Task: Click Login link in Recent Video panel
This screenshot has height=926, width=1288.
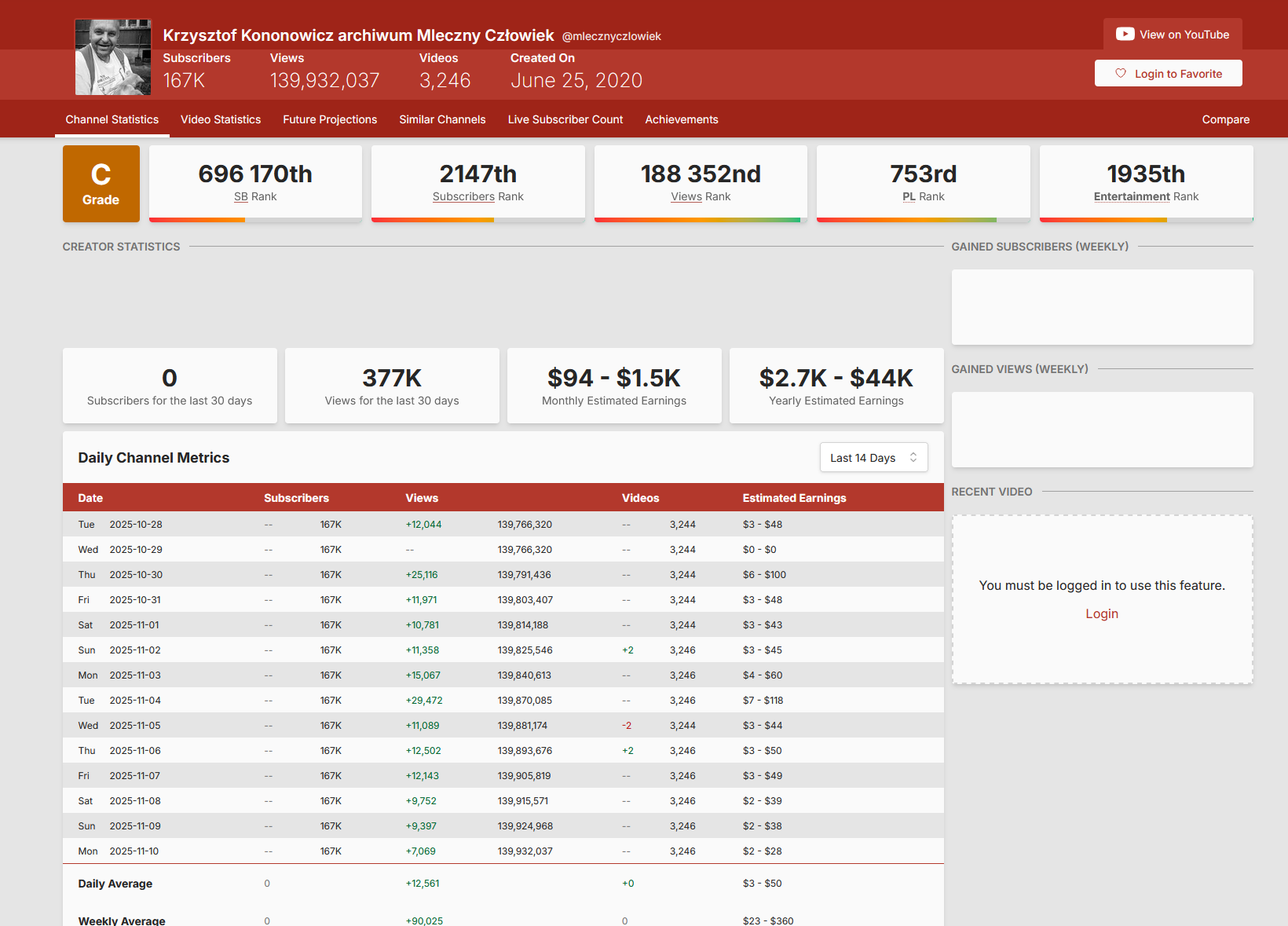Action: [x=1101, y=614]
